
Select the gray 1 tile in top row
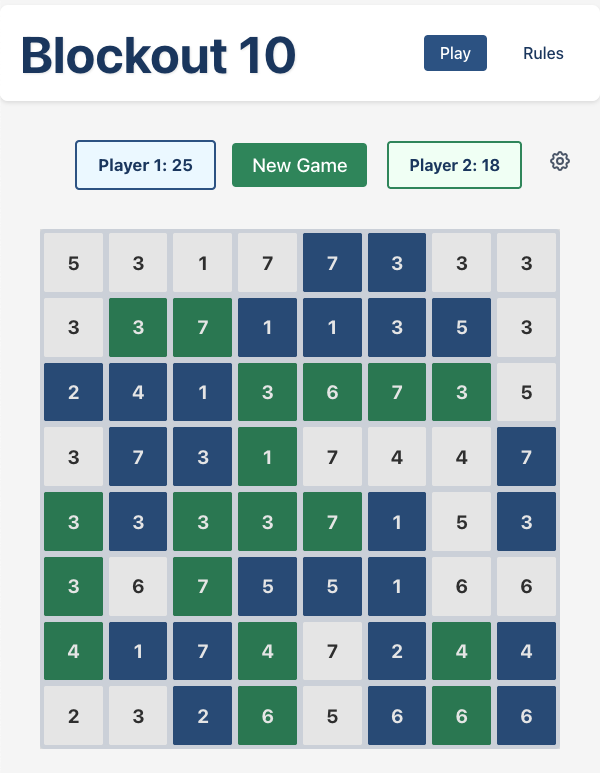coord(203,264)
